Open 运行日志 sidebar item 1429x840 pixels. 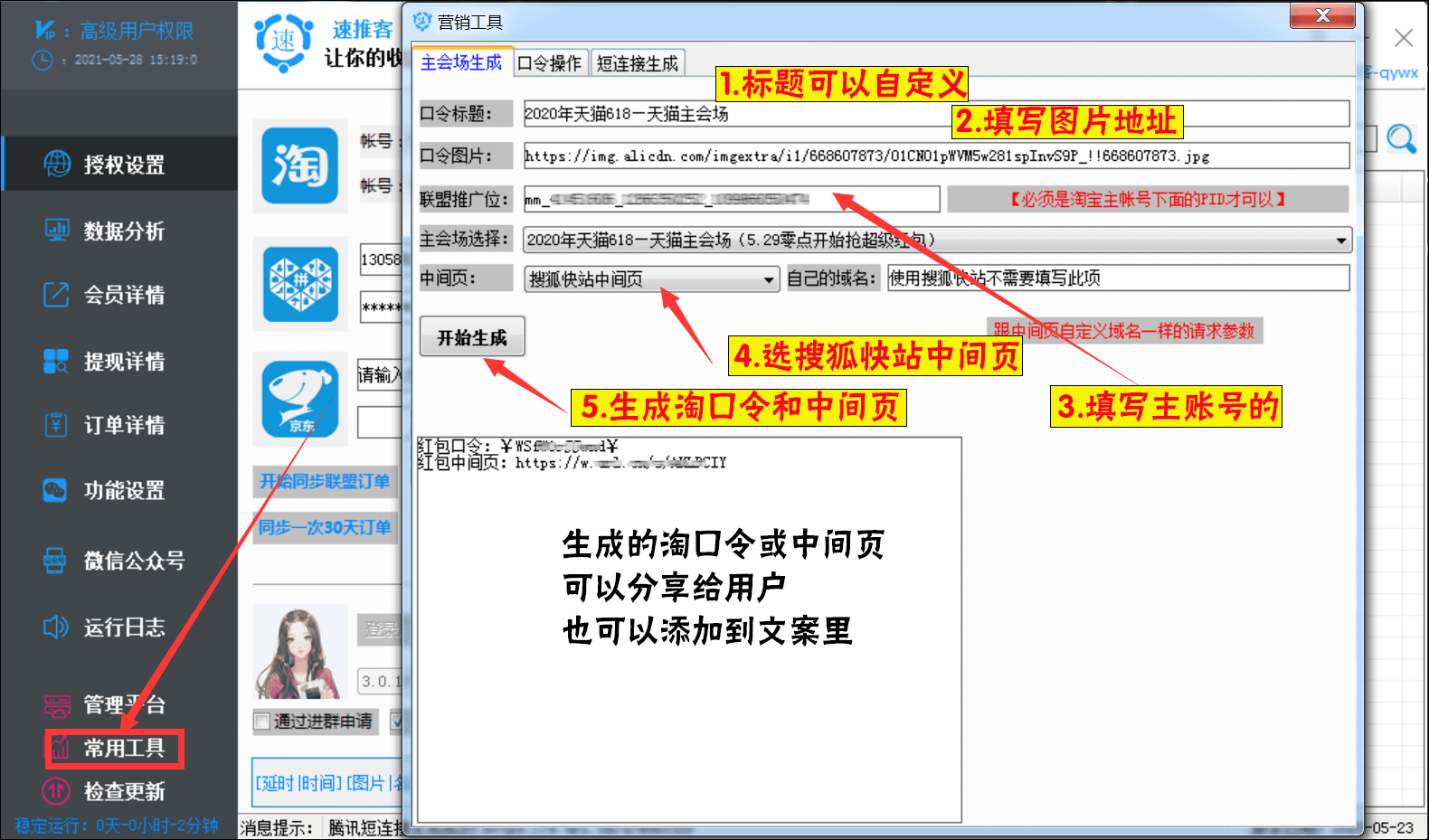click(105, 627)
